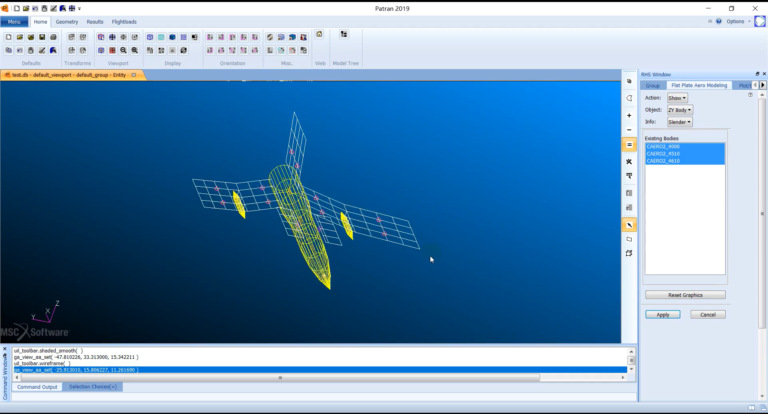Click the RHS Window vertical scrollbar
The width and height of the screenshot is (768, 414).
(762, 214)
